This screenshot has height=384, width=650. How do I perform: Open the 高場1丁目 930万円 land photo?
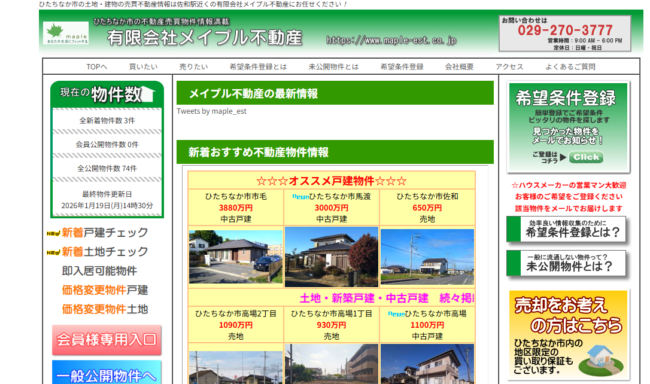[x=331, y=364]
